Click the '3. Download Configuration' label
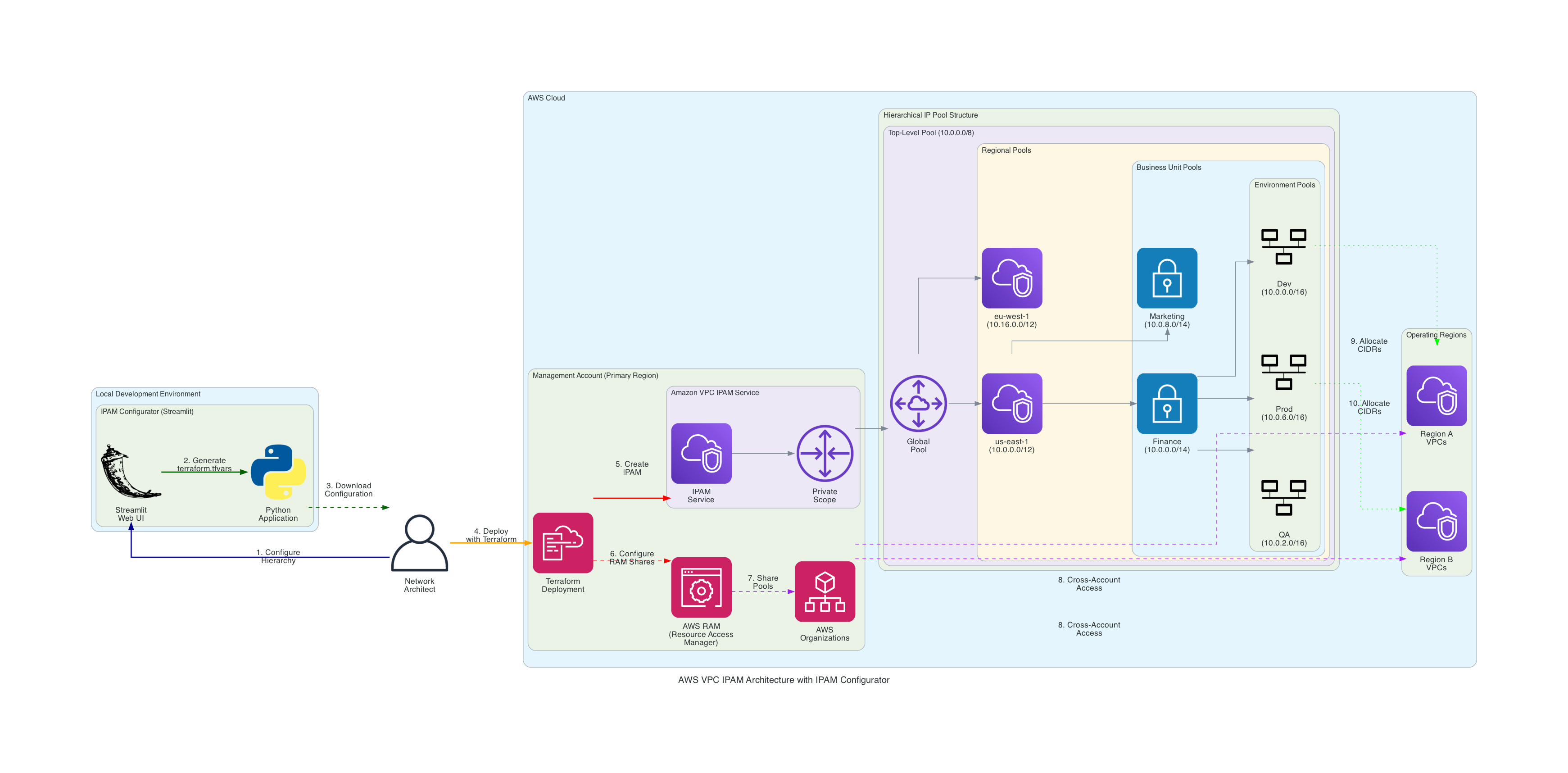Image resolution: width=1568 pixels, height=773 pixels. [x=349, y=489]
